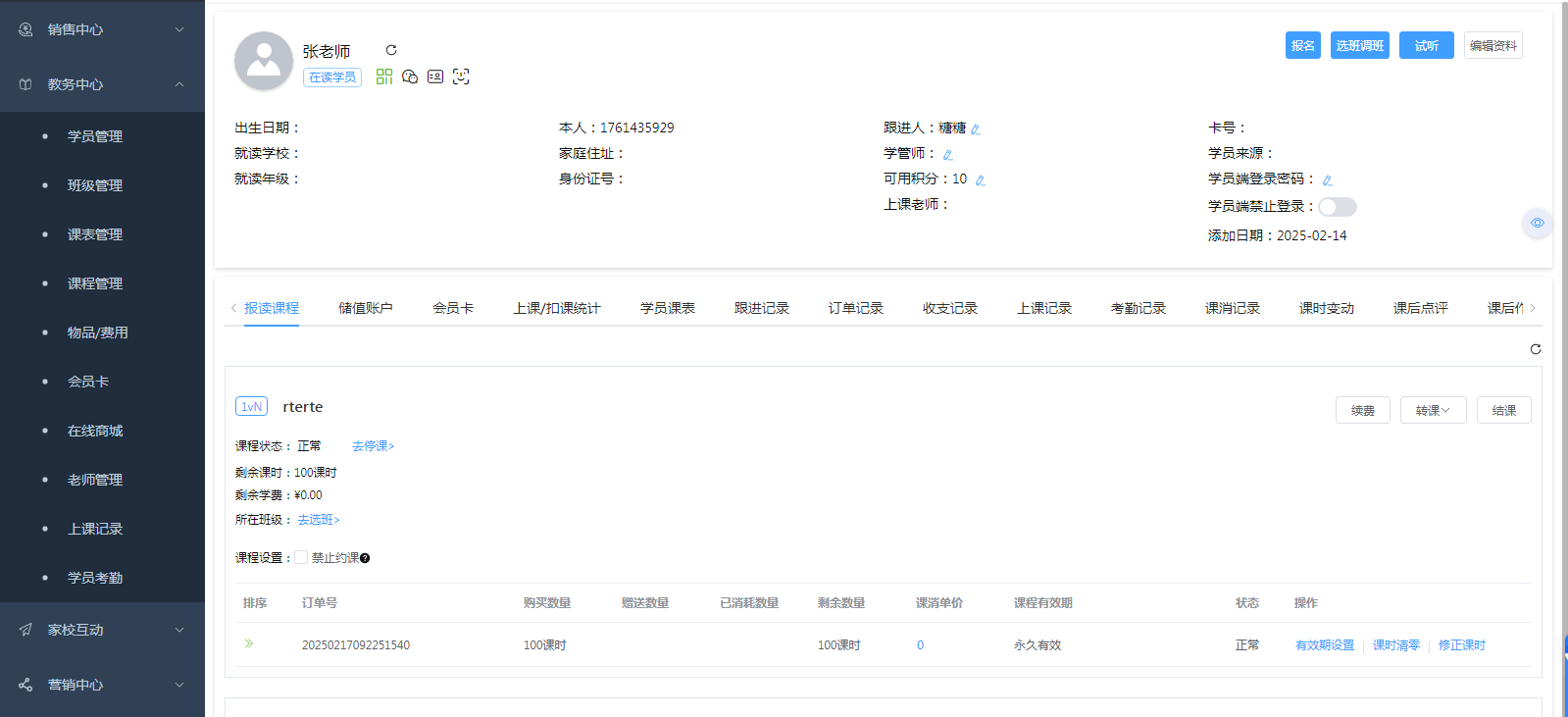This screenshot has width=1568, height=717.
Task: Edit the 跟进人 with pencil icon
Action: click(976, 128)
